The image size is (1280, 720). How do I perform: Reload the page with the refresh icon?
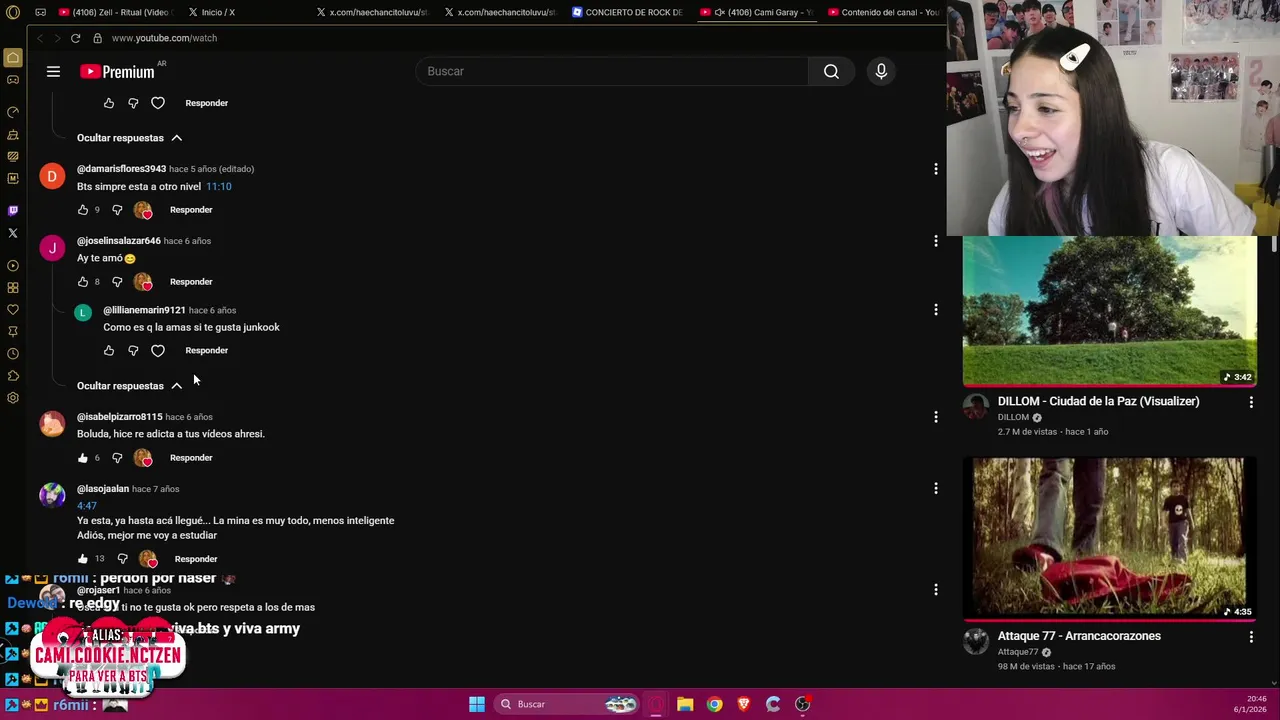pos(75,38)
